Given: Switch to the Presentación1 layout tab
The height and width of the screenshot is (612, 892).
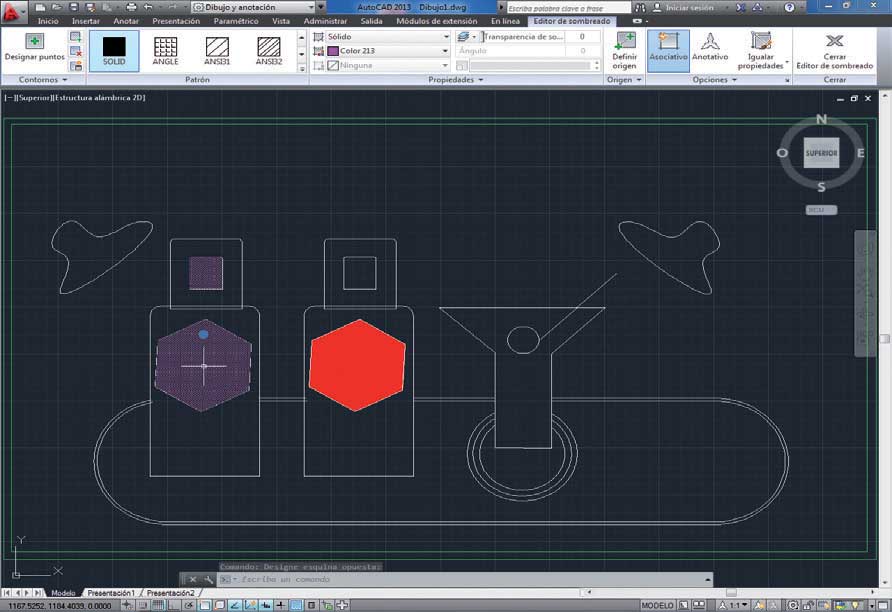Looking at the screenshot, I should [111, 593].
